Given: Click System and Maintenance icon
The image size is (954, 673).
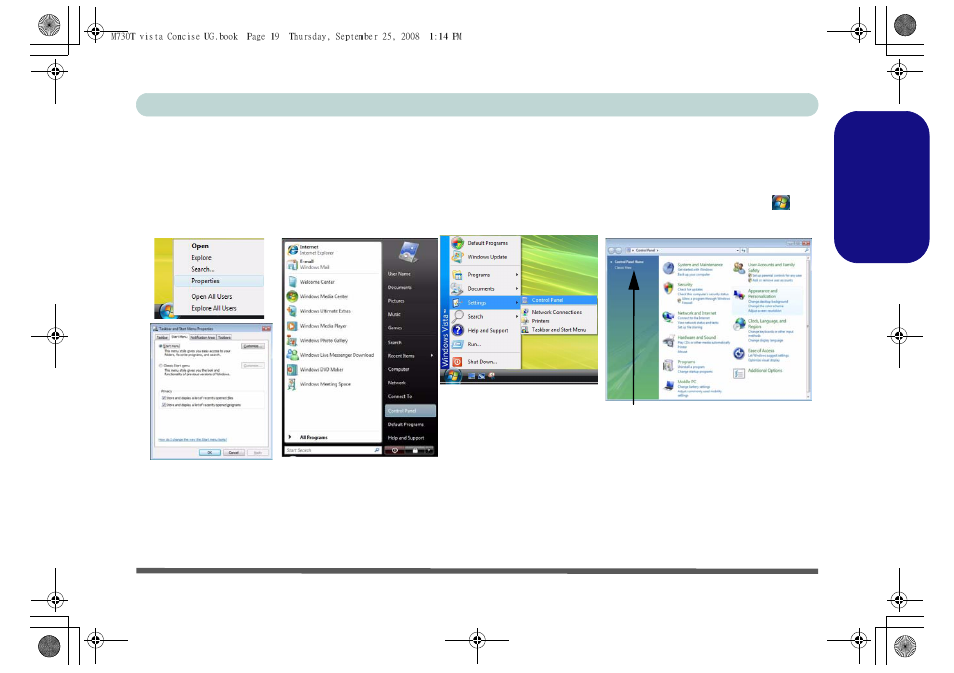Looking at the screenshot, I should coord(669,268).
